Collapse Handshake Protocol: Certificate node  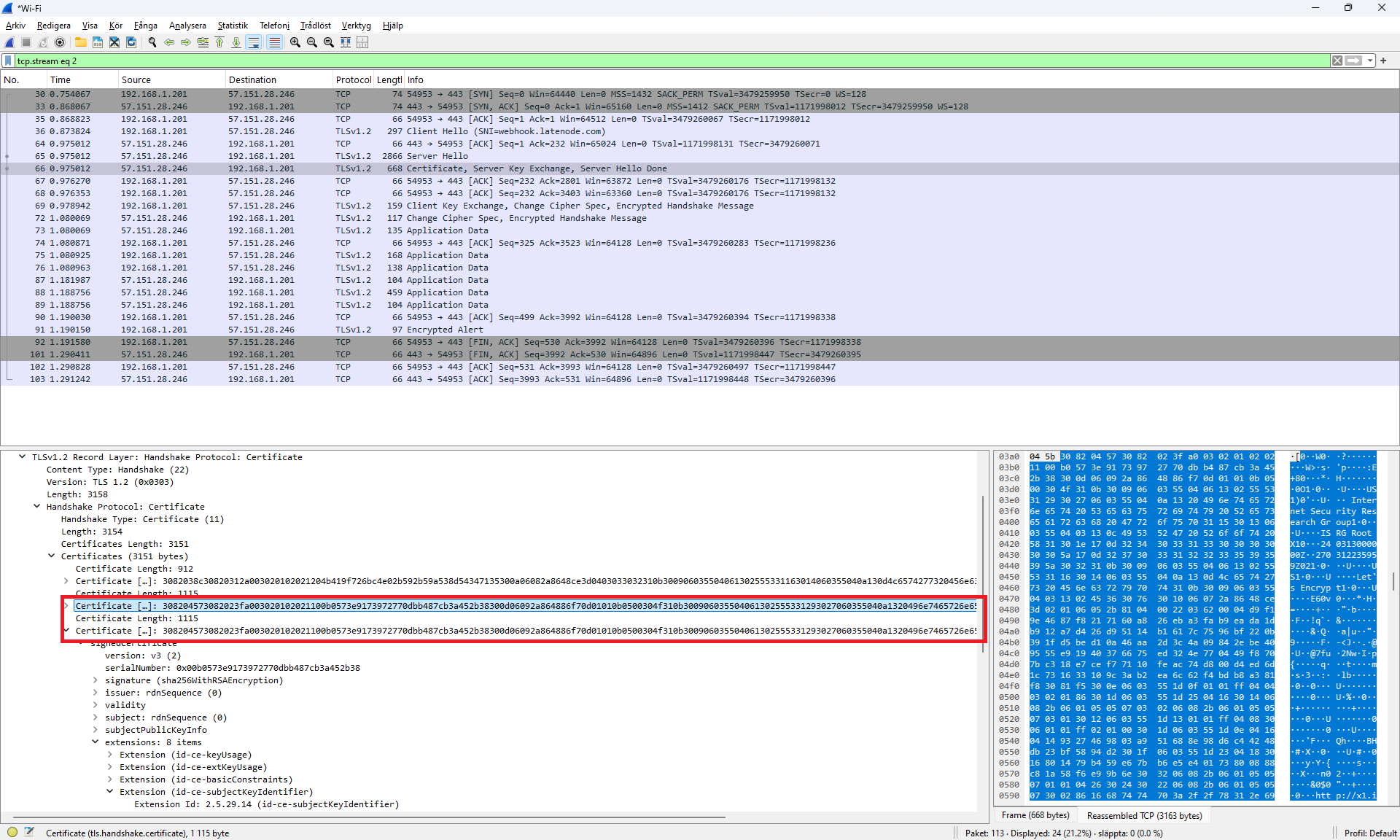36,507
